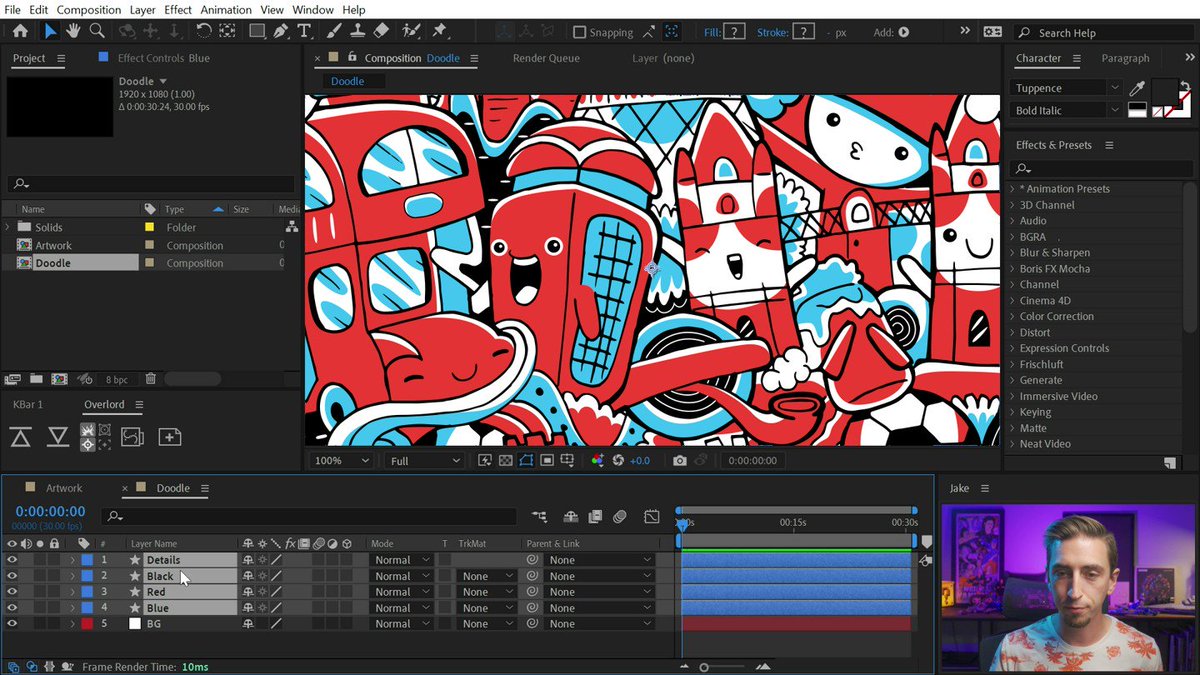Click the Add shape attribute button
The height and width of the screenshot is (675, 1200).
[x=904, y=32]
